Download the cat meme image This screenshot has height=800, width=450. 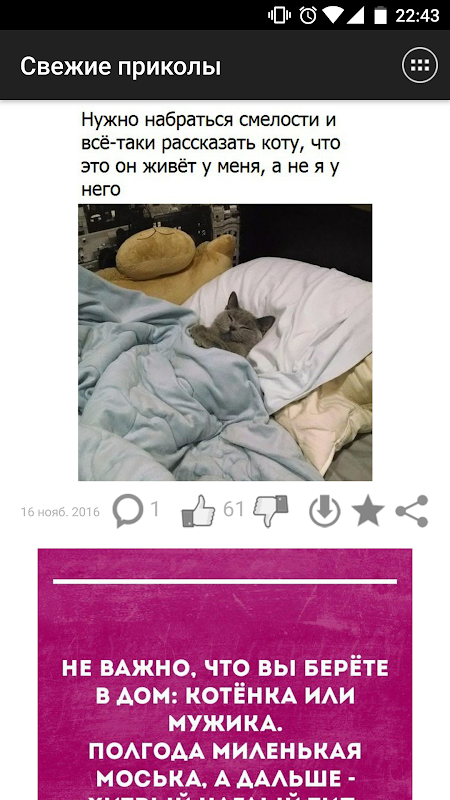[x=324, y=511]
